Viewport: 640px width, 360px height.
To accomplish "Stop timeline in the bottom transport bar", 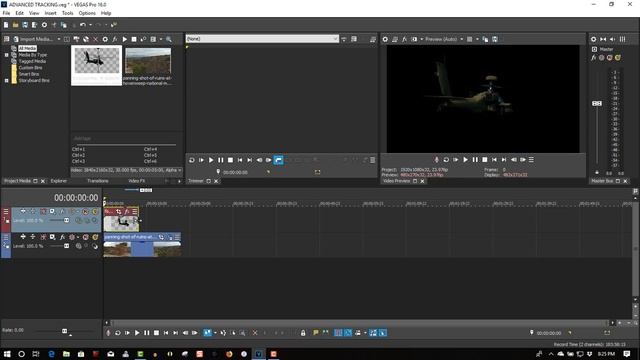I will point(156,333).
